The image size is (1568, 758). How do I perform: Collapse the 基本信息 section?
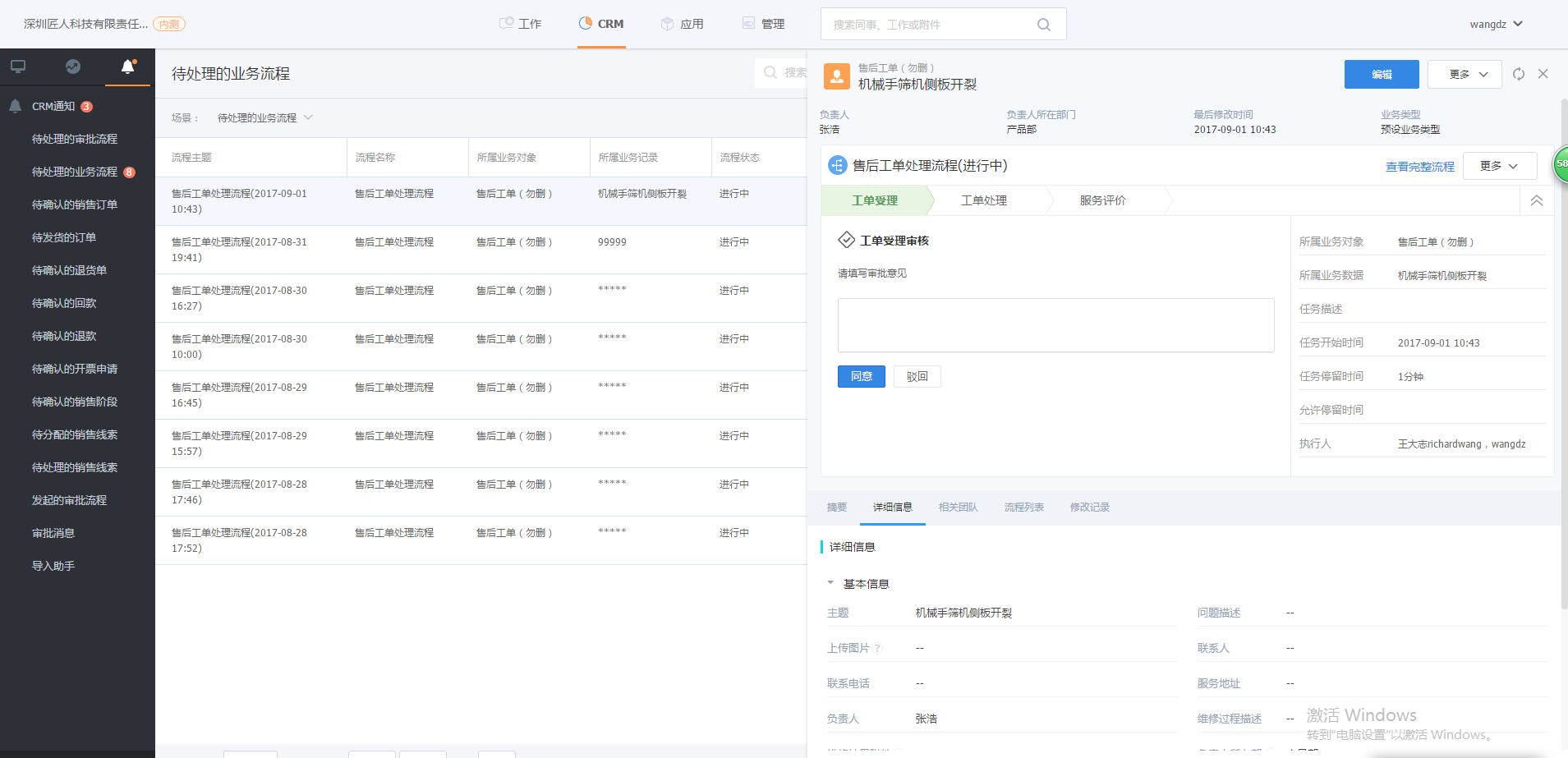pos(830,583)
